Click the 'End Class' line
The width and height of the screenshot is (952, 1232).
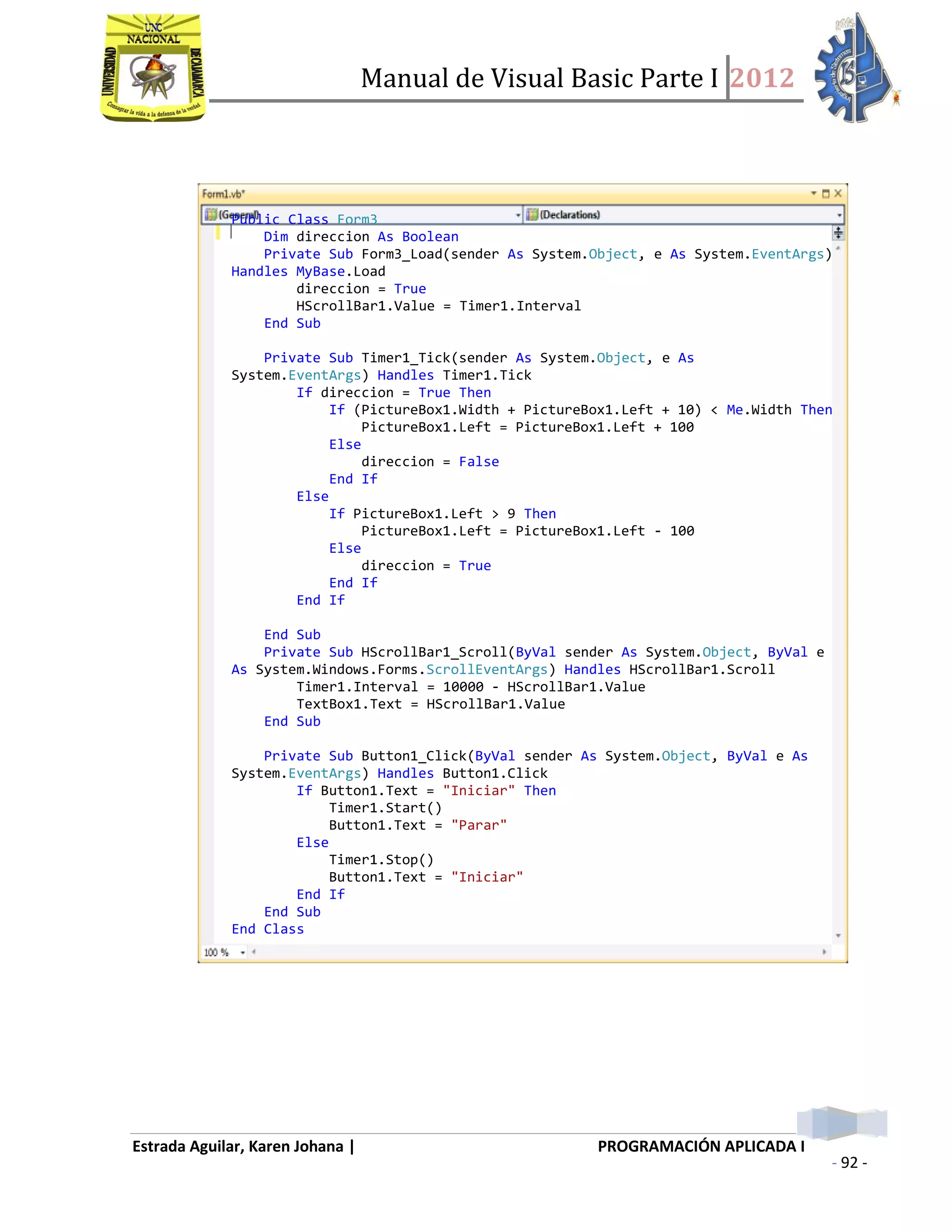click(x=267, y=929)
